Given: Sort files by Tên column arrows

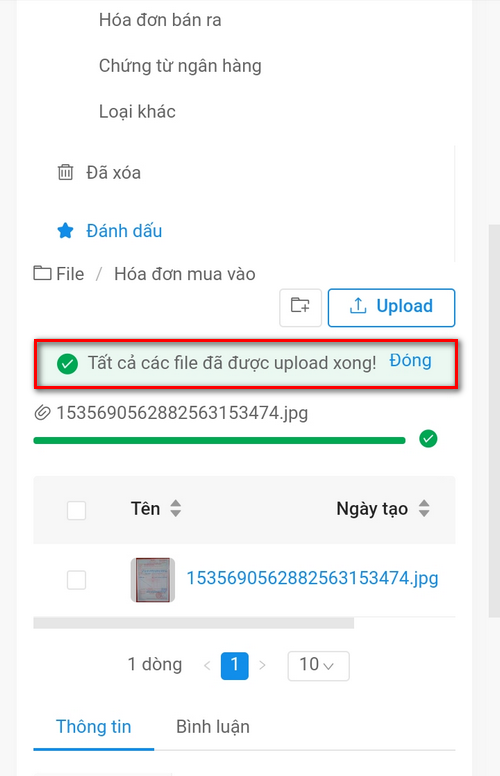Looking at the screenshot, I should 176,508.
